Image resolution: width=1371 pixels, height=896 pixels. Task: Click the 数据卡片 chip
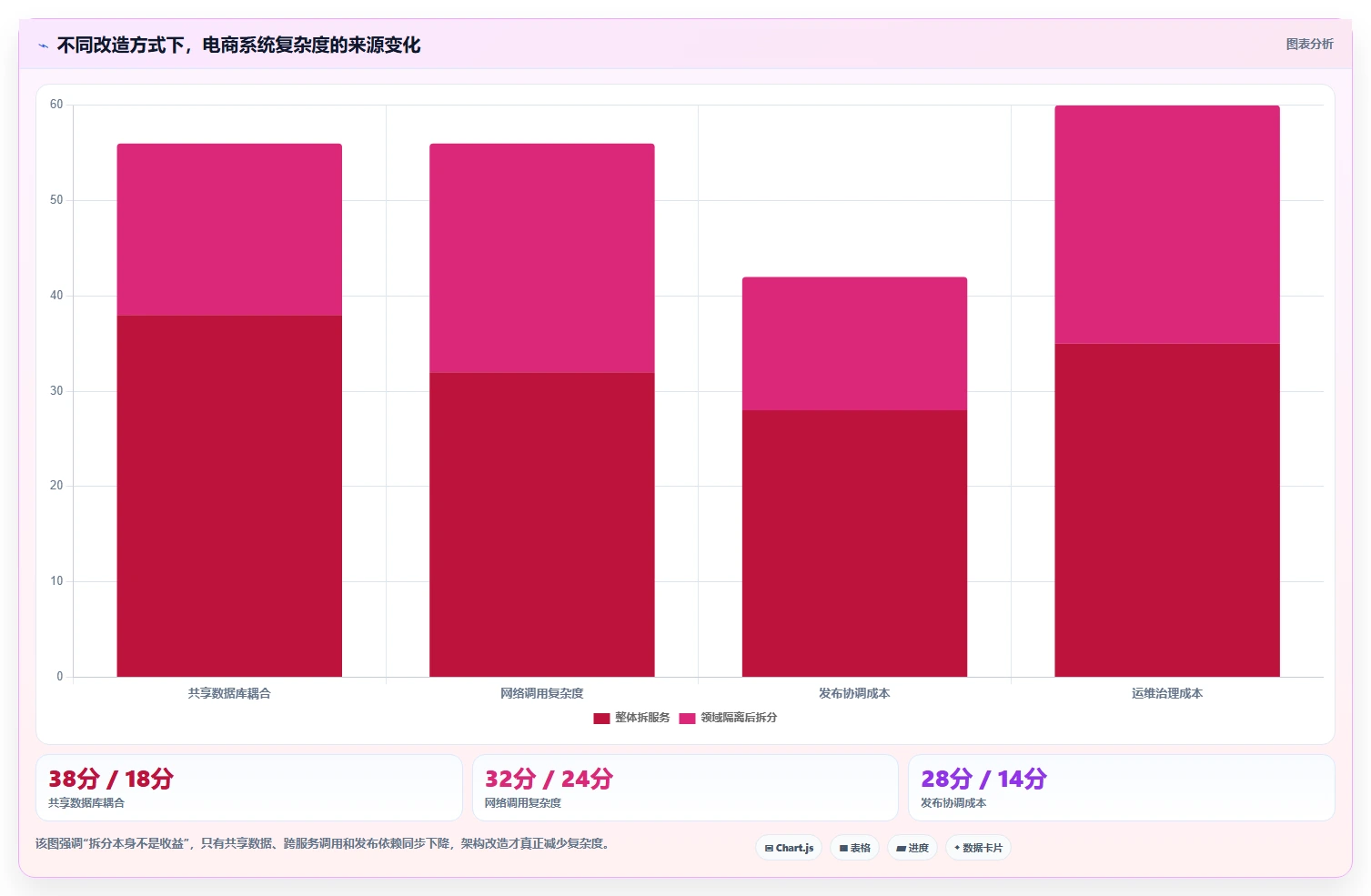click(x=978, y=848)
